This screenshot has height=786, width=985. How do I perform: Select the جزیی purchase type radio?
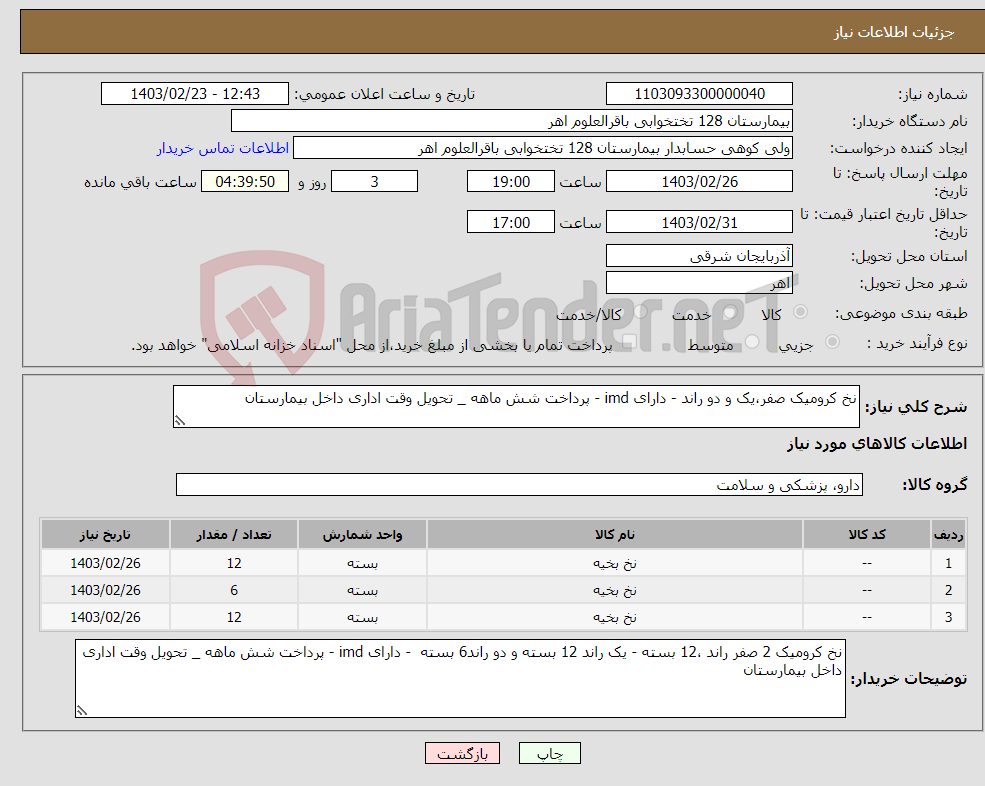(x=832, y=342)
